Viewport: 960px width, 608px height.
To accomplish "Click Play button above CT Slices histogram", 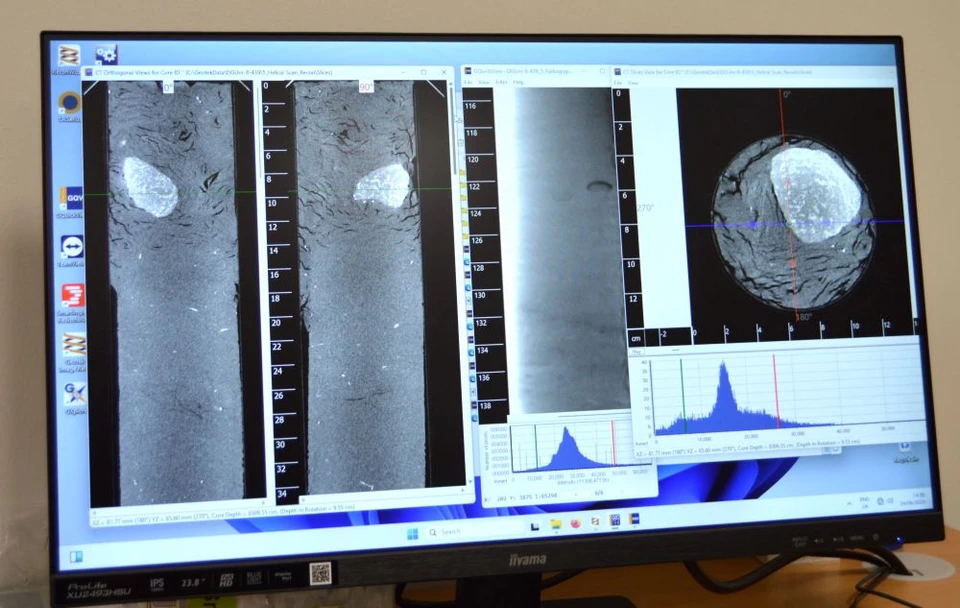I will [x=637, y=352].
